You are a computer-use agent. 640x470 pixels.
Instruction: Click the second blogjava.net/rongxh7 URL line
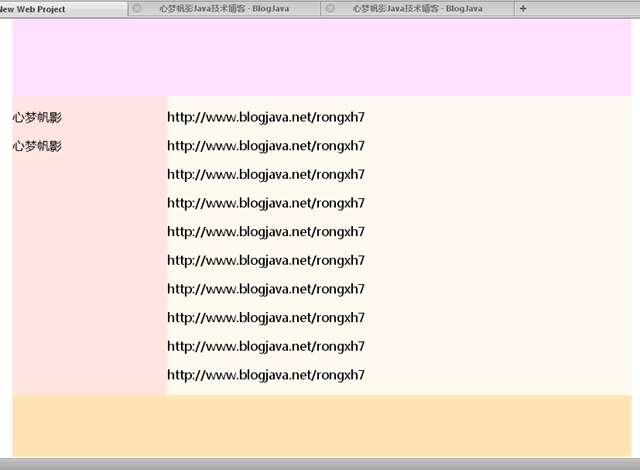coord(266,146)
